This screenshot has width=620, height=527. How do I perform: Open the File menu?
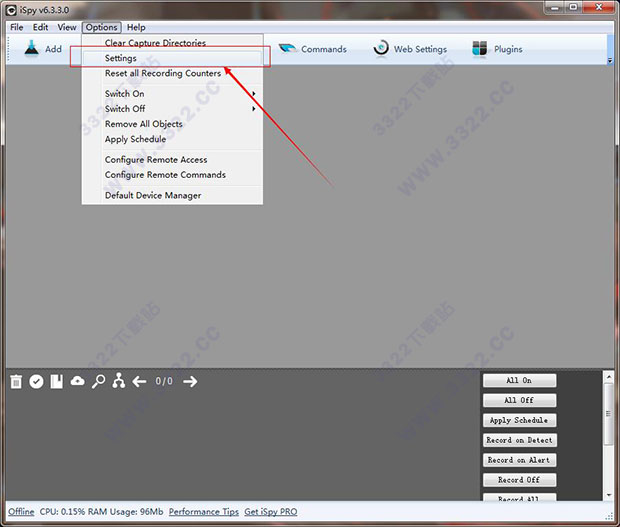pyautogui.click(x=17, y=27)
